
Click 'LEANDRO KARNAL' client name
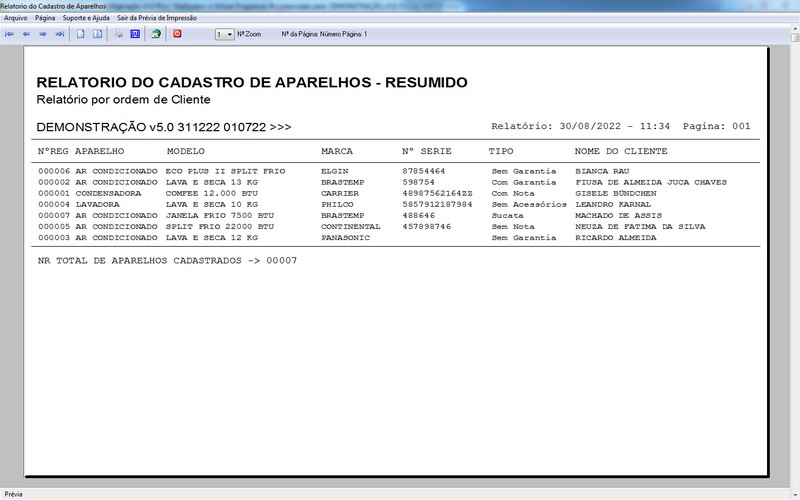pos(613,205)
